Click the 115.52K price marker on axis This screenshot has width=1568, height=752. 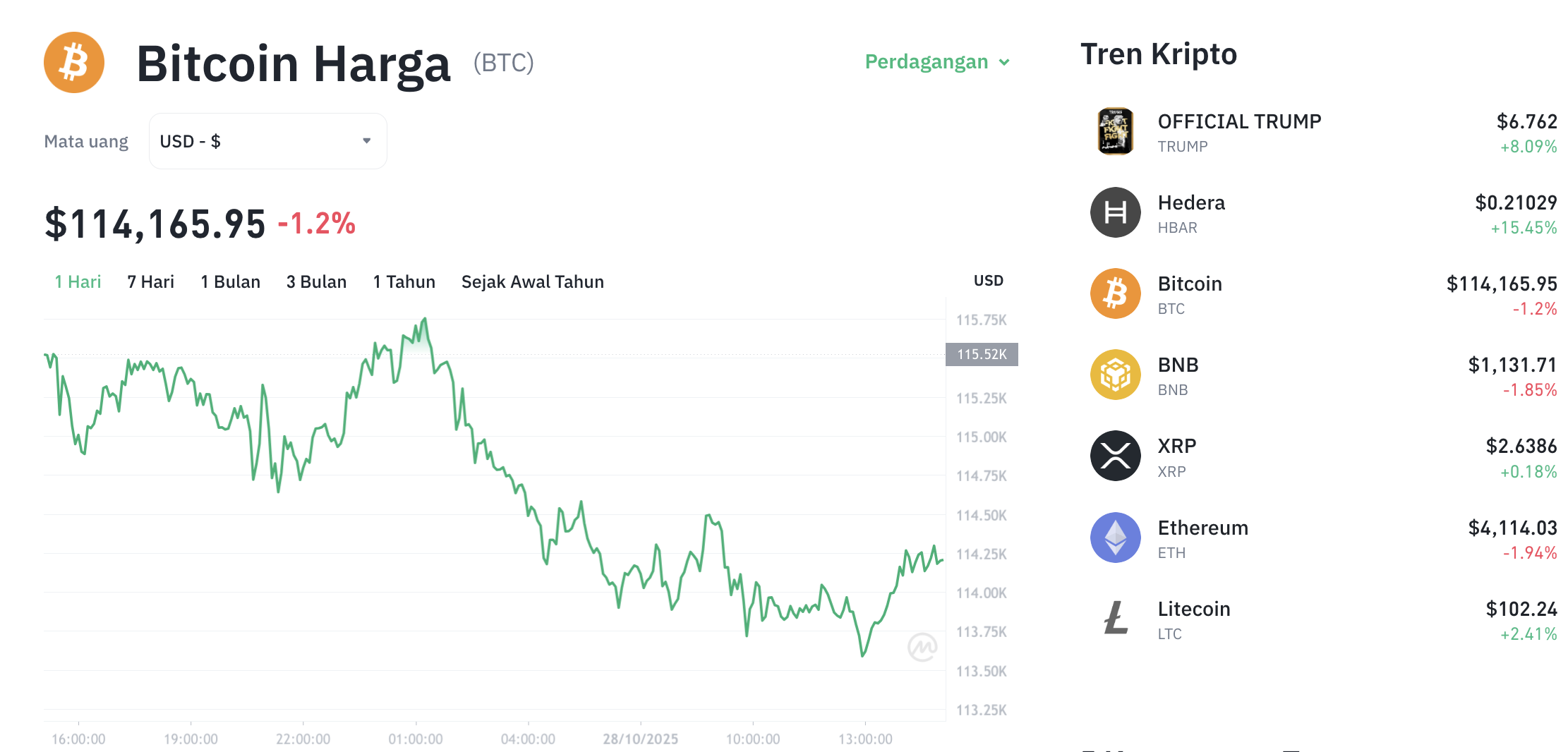[x=982, y=354]
